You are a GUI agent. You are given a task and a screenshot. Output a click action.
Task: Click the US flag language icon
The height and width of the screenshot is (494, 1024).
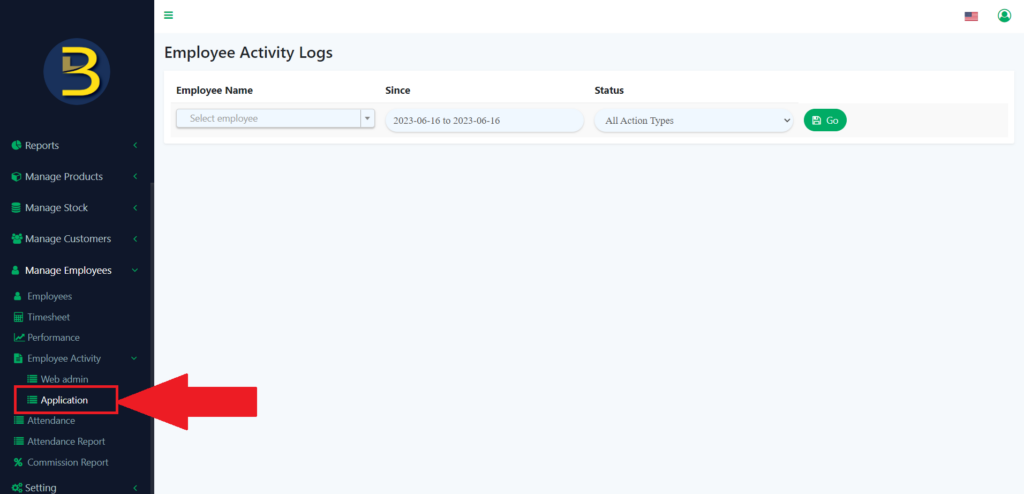click(970, 16)
